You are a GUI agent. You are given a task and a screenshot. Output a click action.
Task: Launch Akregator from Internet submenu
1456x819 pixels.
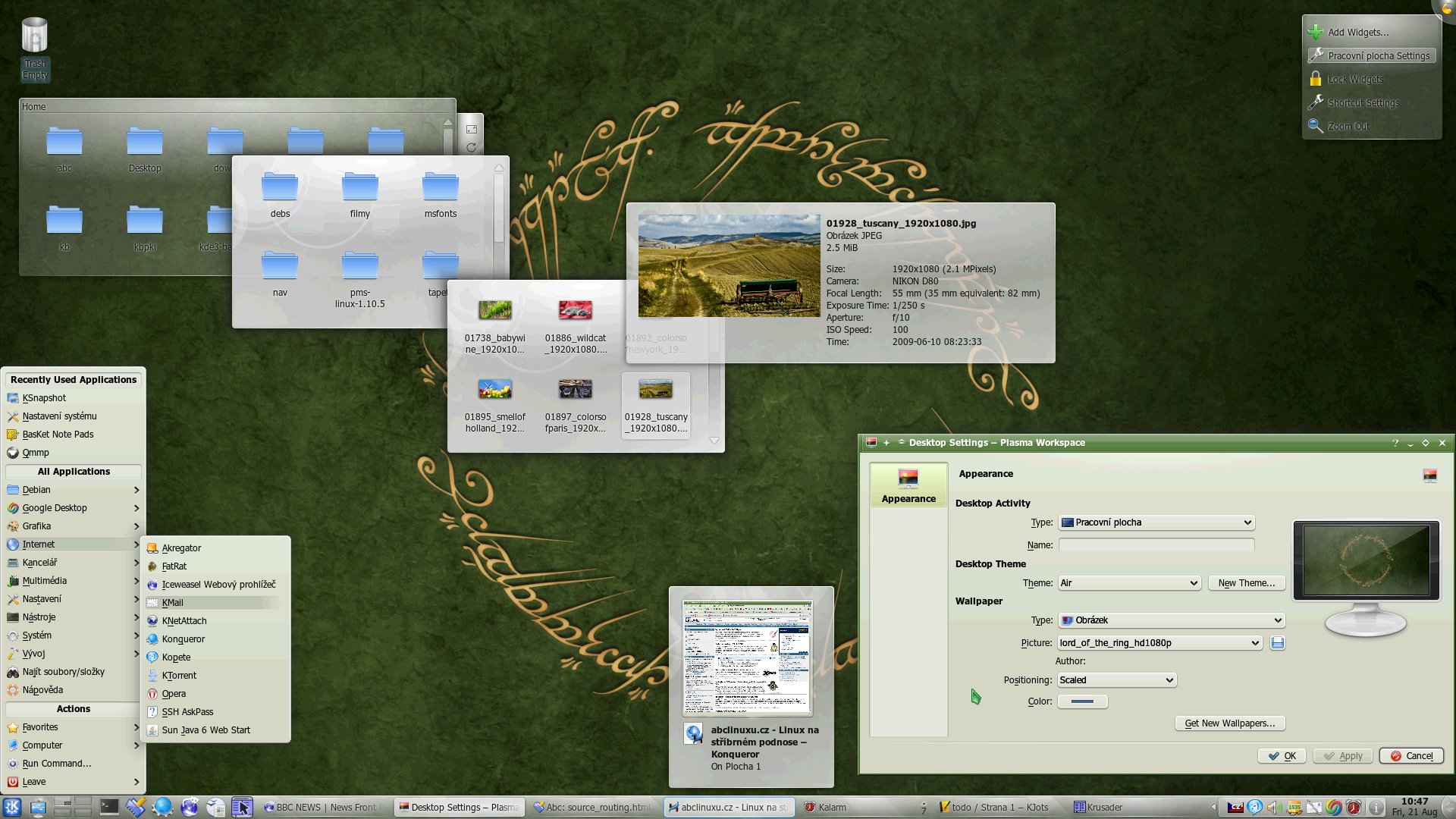pos(215,548)
